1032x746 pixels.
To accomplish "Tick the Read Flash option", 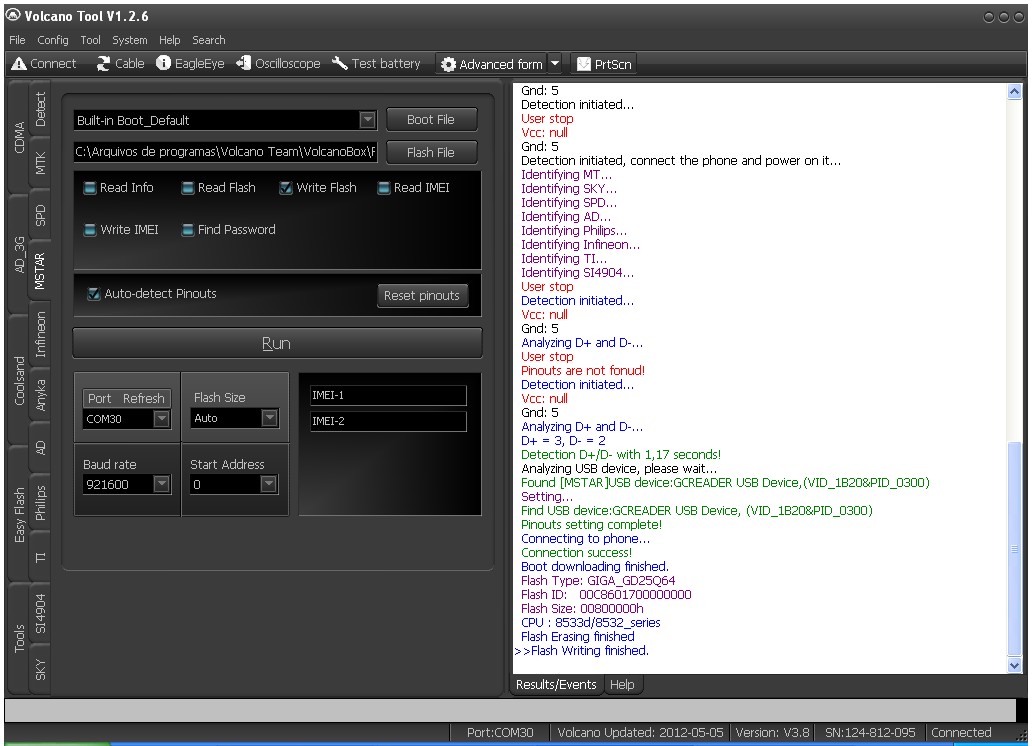I will pyautogui.click(x=188, y=188).
